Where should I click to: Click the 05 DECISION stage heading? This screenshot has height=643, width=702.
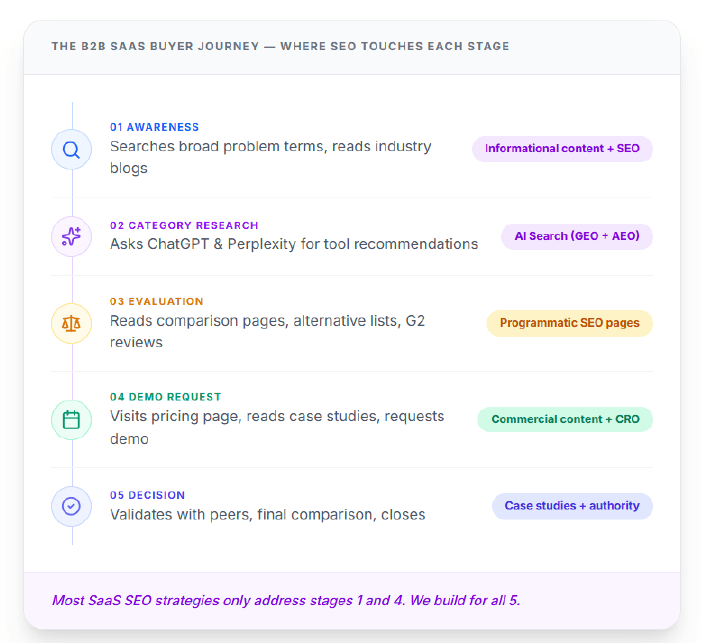coord(147,495)
